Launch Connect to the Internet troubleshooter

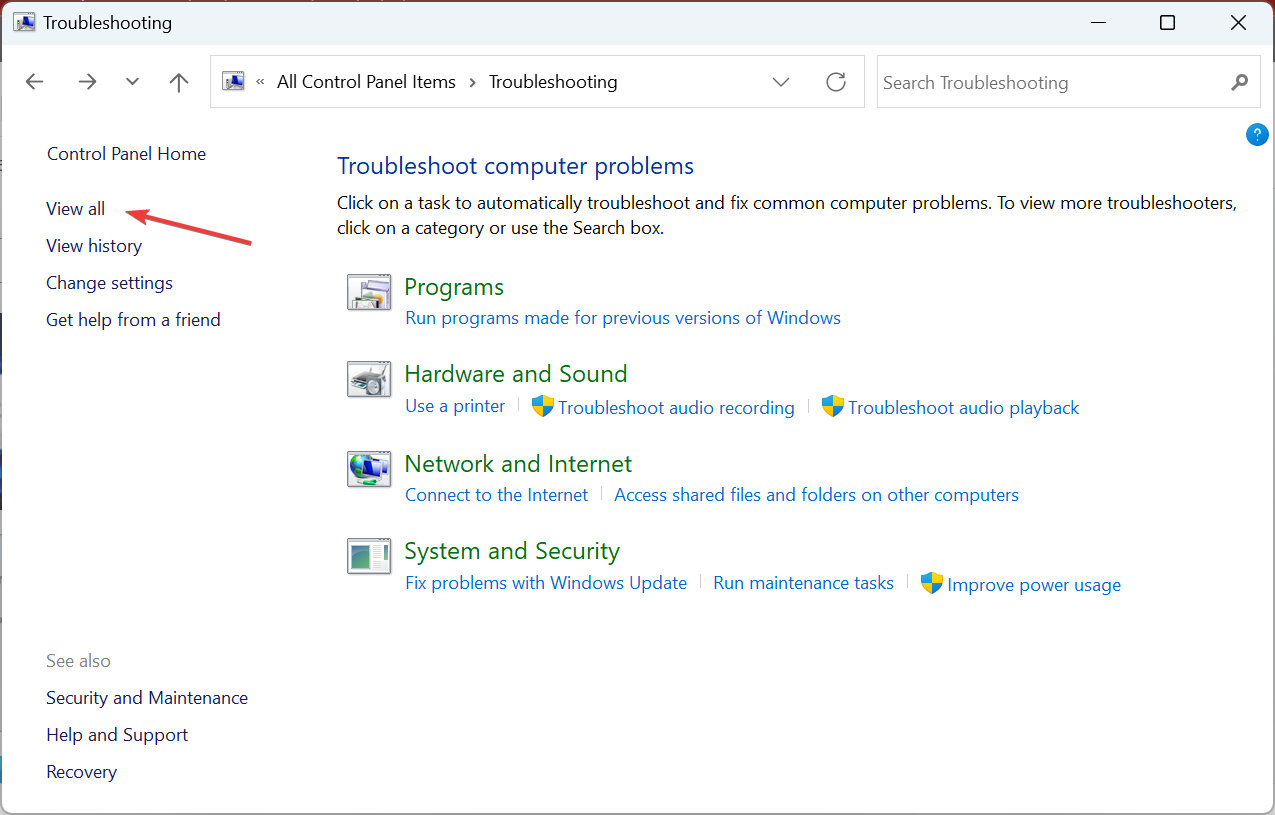click(x=497, y=495)
